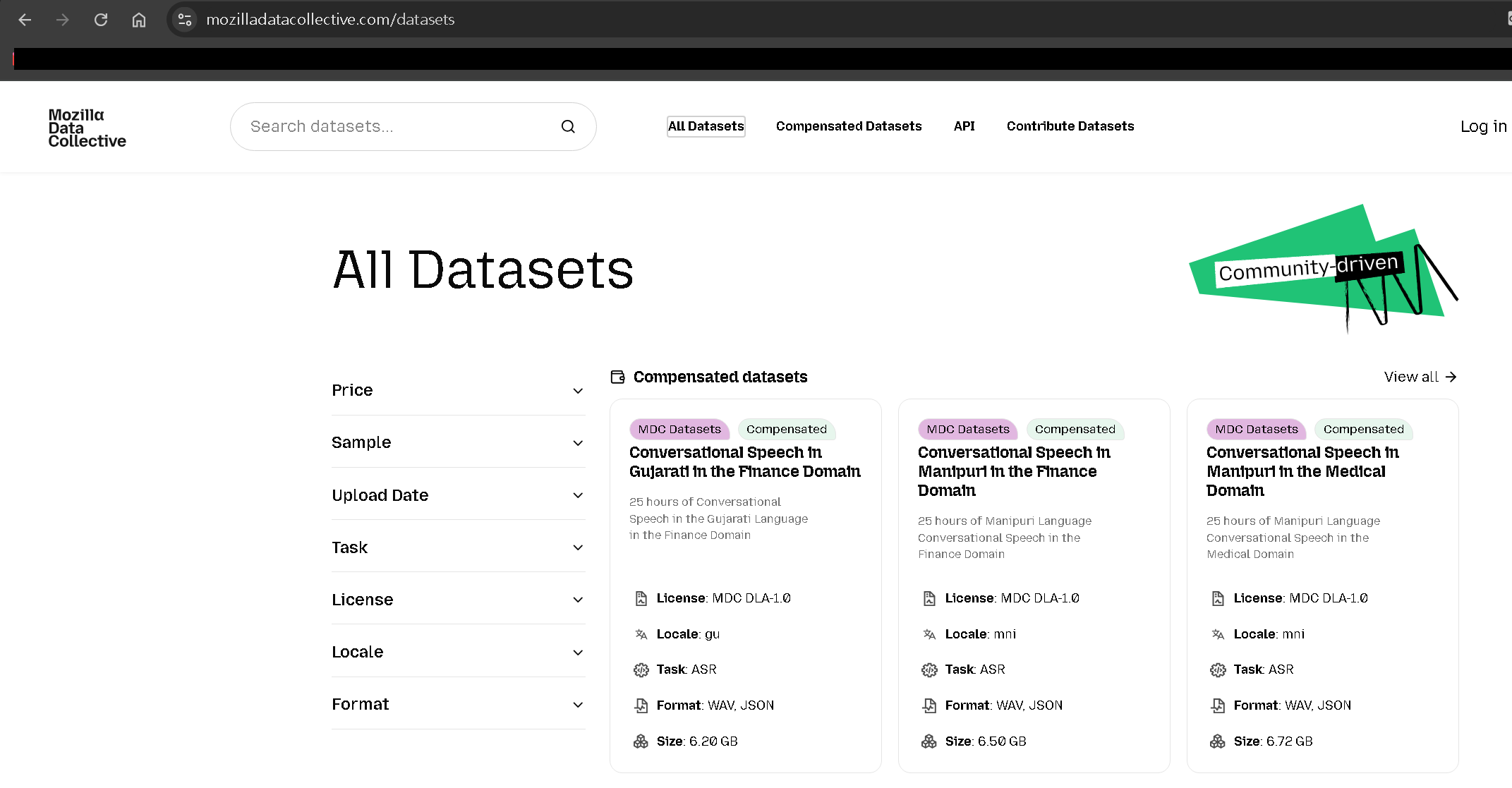The height and width of the screenshot is (788, 1512).
Task: Open site information icon in address bar
Action: click(x=185, y=20)
